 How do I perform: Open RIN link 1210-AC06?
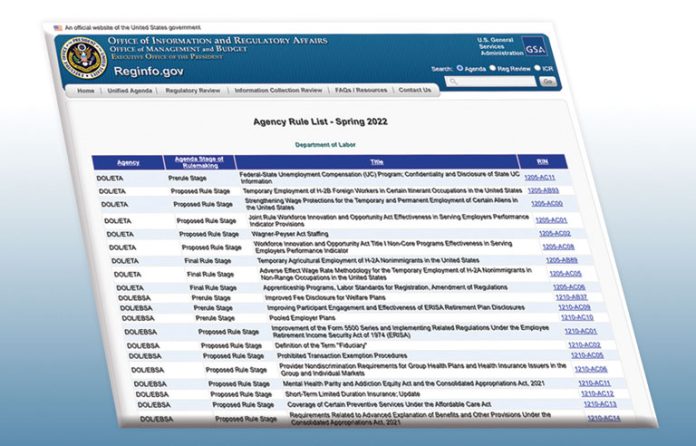[x=591, y=369]
